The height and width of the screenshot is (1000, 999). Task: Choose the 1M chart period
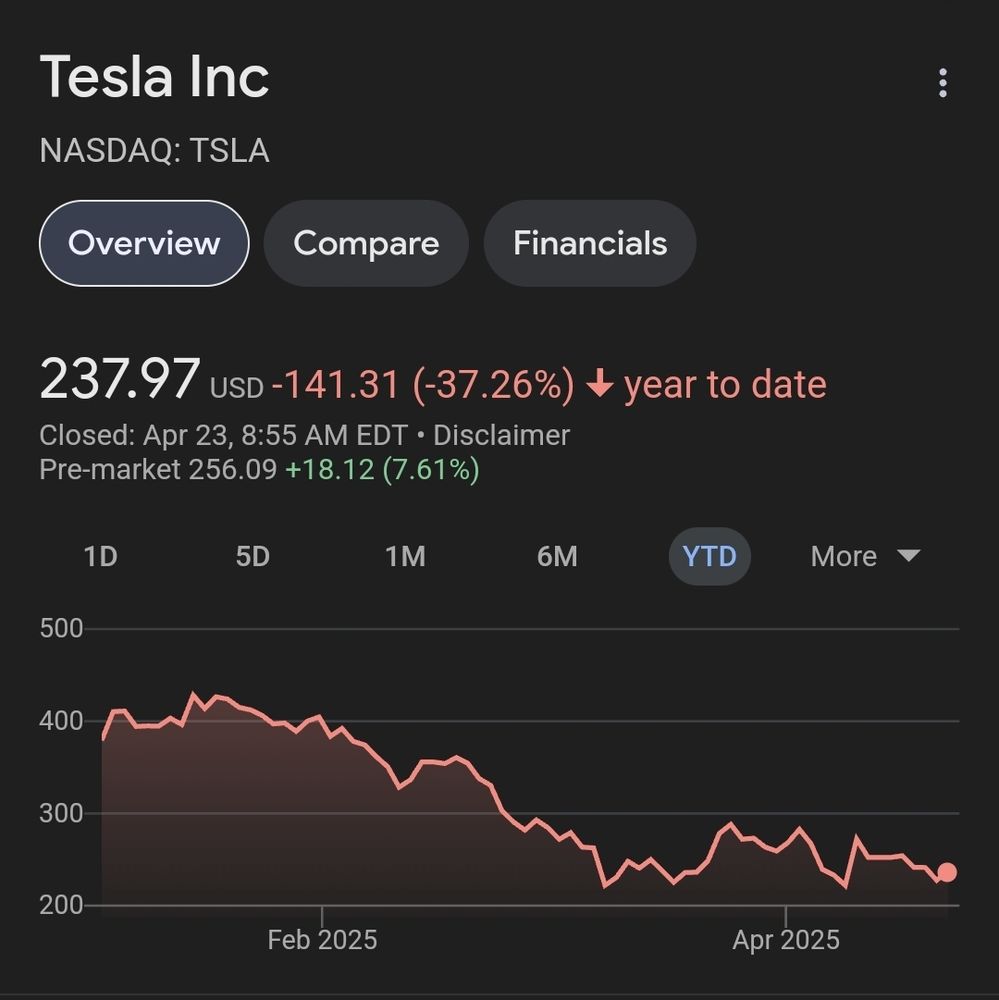pyautogui.click(x=405, y=556)
